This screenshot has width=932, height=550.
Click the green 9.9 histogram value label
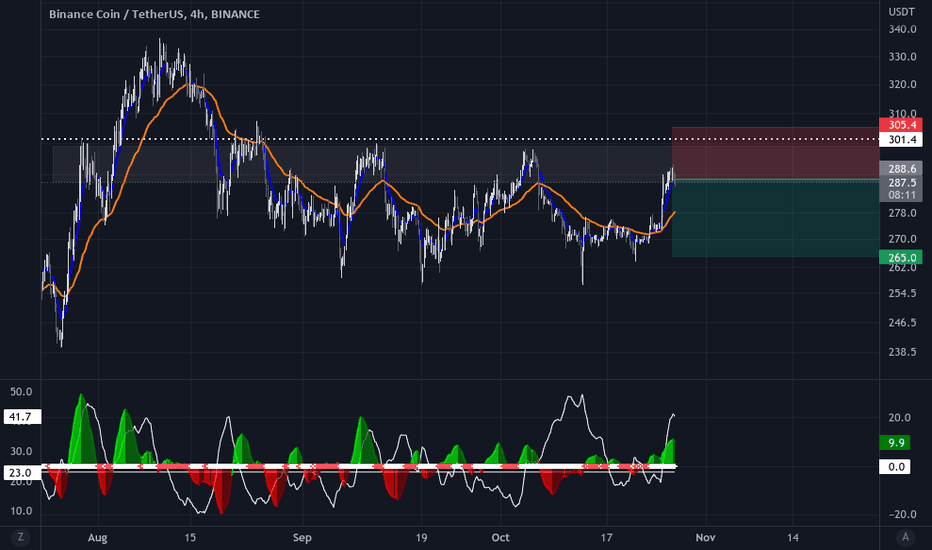point(896,442)
